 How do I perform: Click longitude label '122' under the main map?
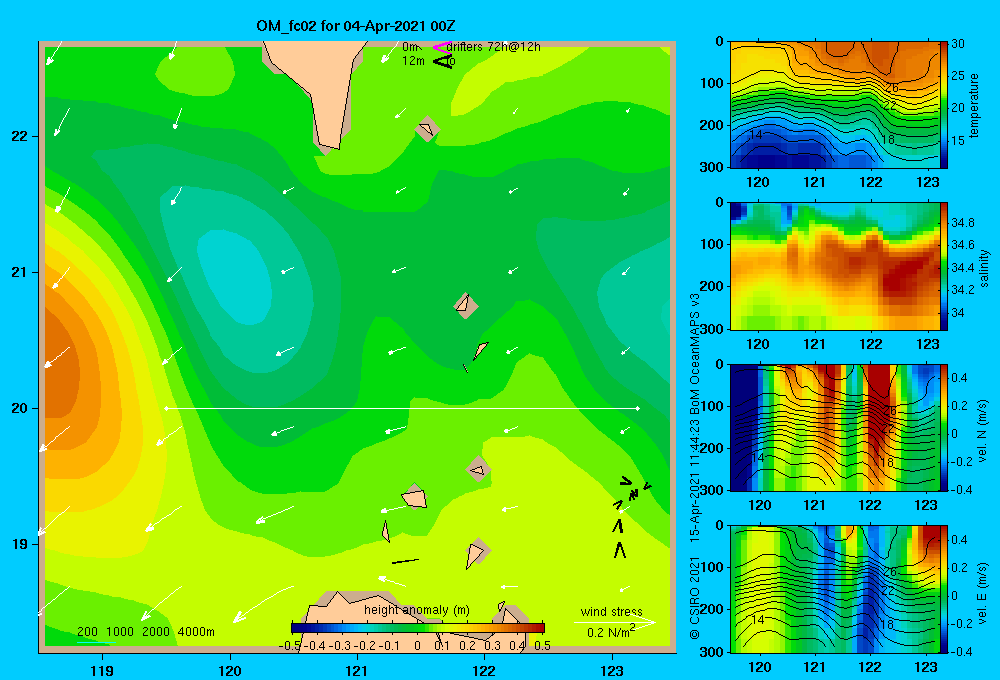(x=484, y=670)
